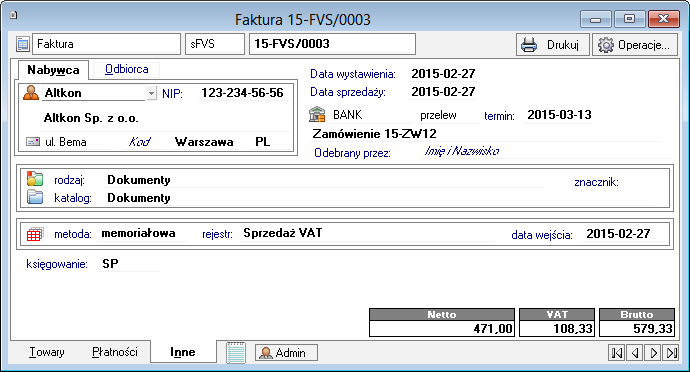Click the NIP value 123-234-56-56
Image resolution: width=690 pixels, height=372 pixels.
tap(242, 93)
